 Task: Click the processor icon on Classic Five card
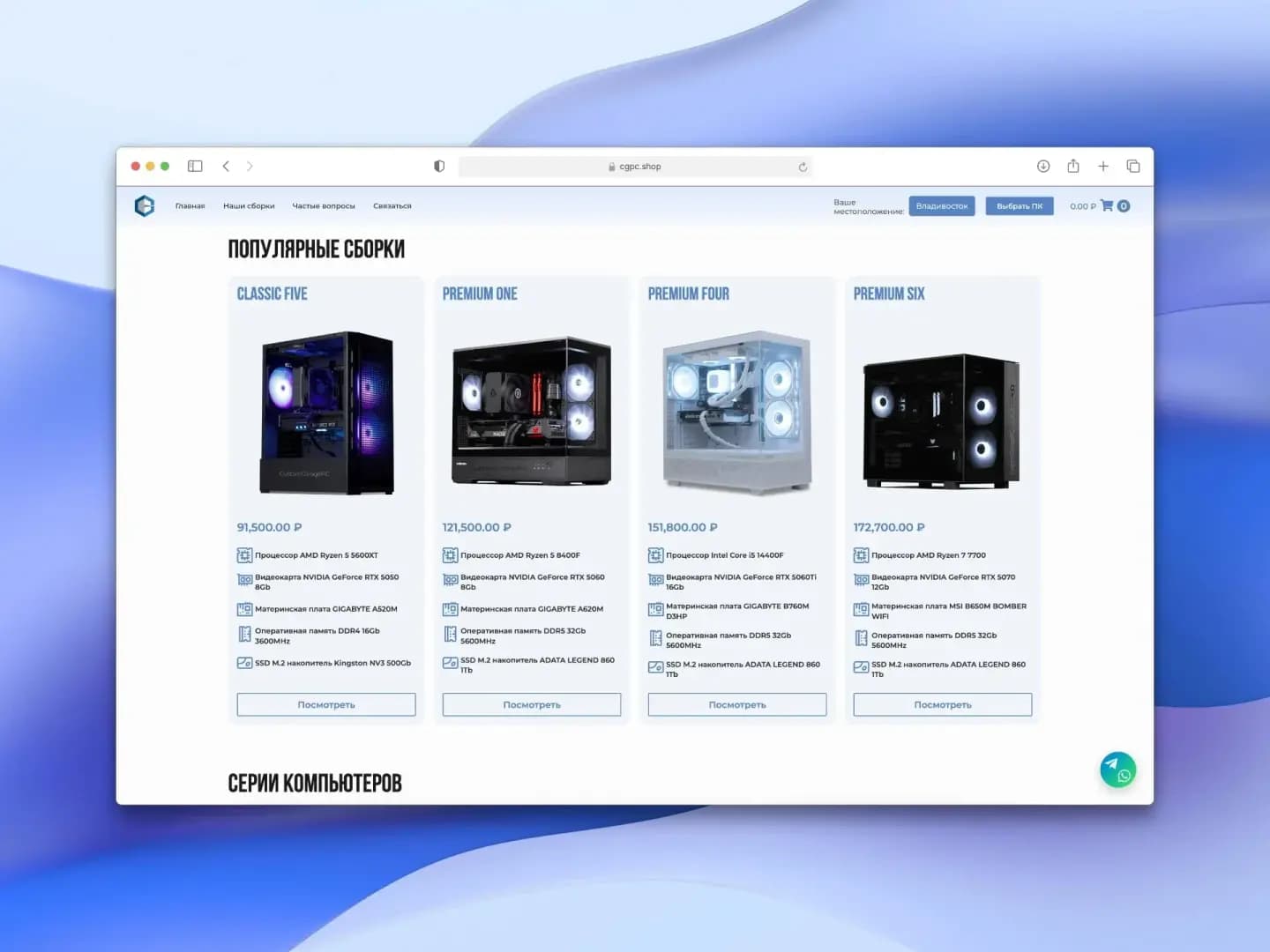[243, 555]
